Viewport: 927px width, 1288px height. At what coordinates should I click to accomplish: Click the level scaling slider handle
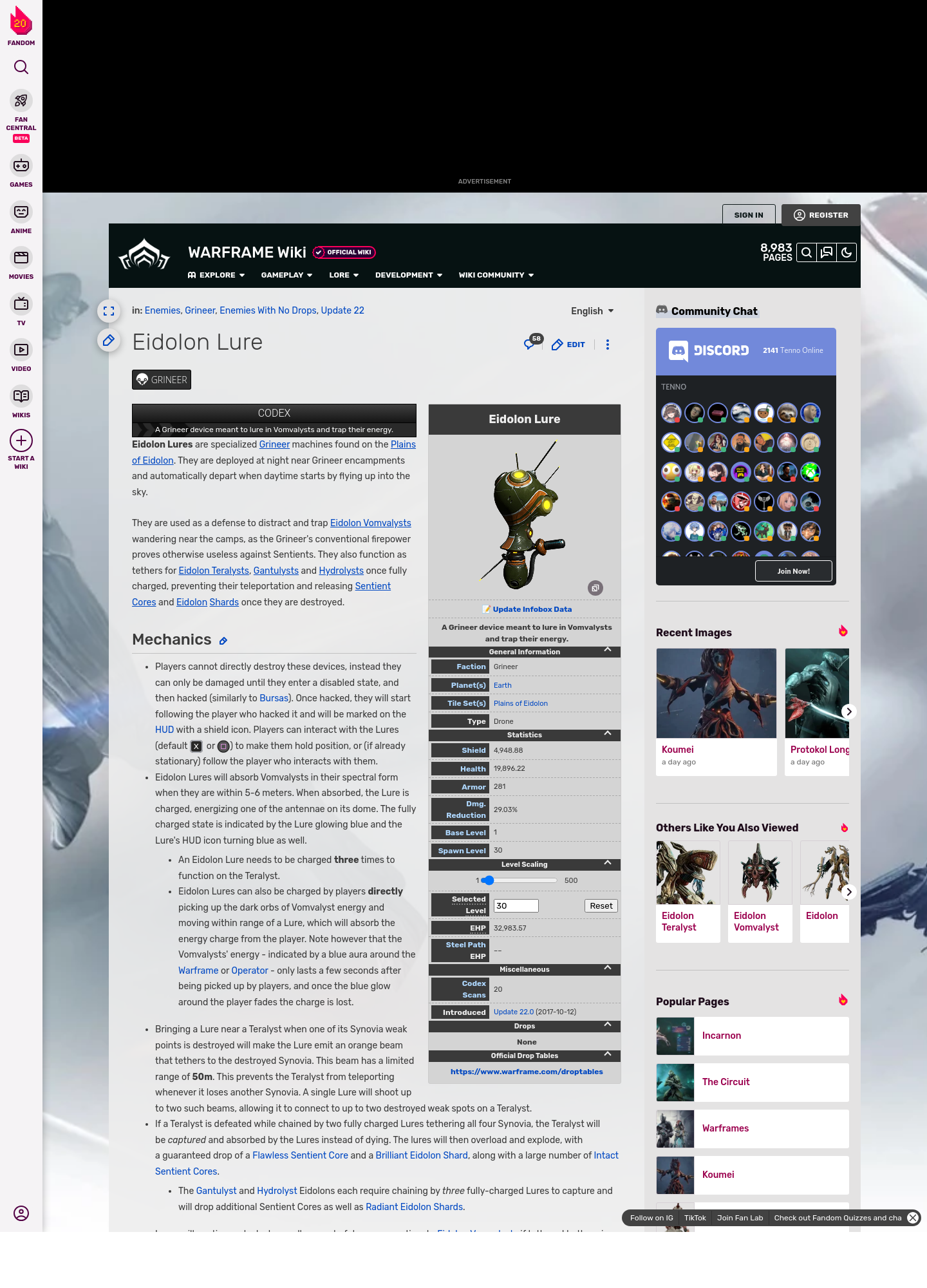click(489, 880)
